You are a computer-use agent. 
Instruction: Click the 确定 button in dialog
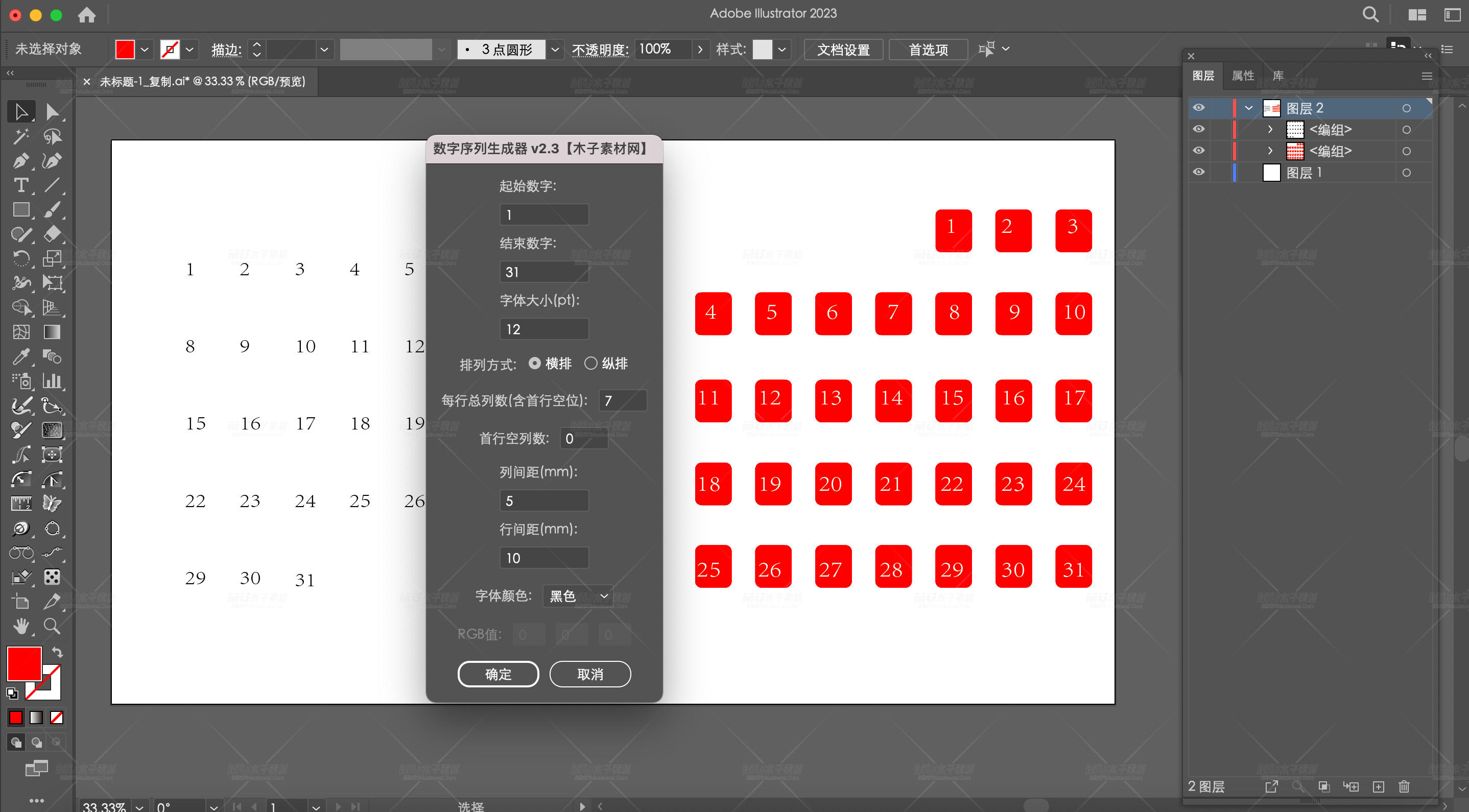[x=498, y=674]
